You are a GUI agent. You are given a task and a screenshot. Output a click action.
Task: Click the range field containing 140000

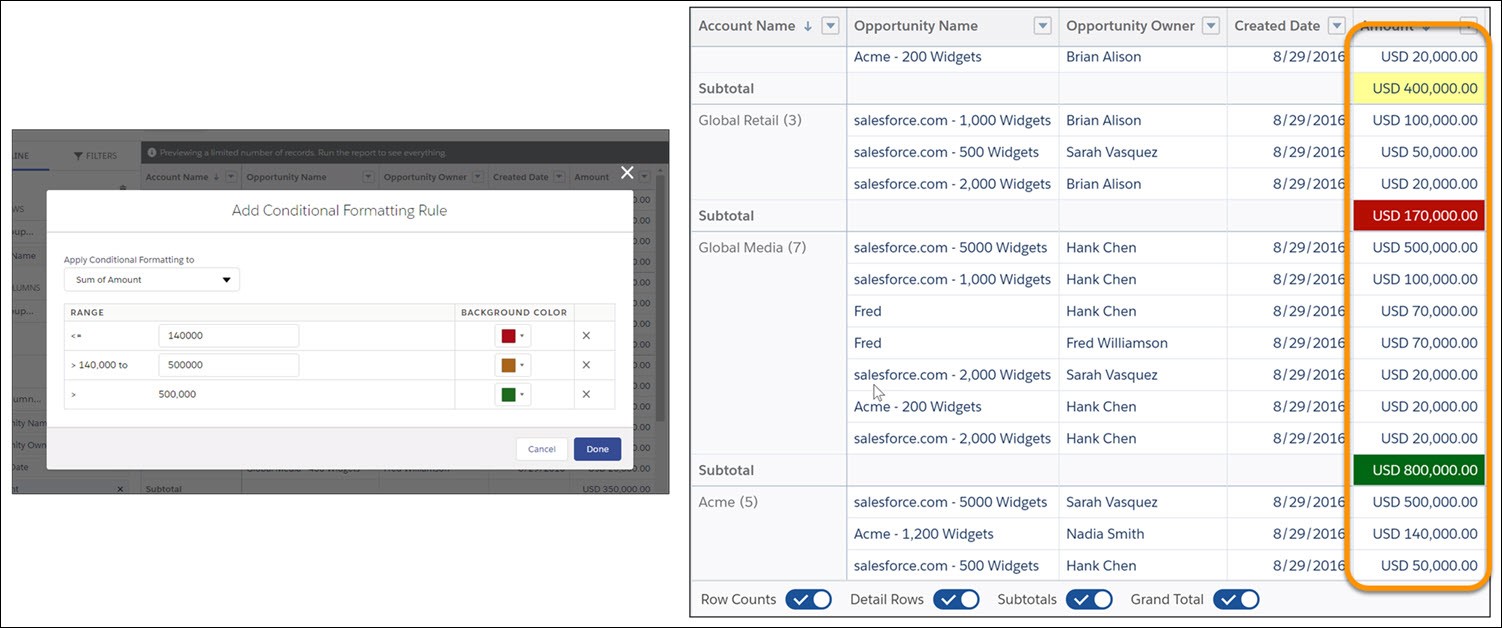pos(228,336)
